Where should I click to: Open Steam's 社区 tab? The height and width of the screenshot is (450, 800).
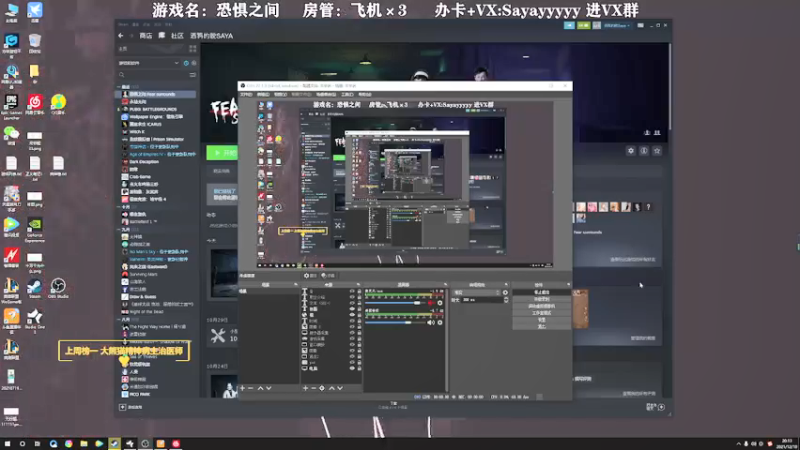point(177,36)
